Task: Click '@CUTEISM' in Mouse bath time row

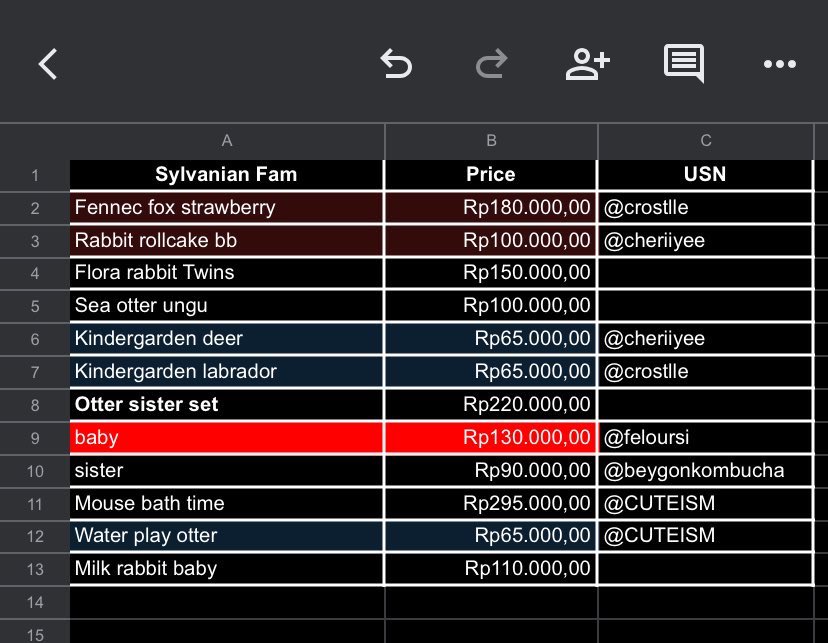Action: coord(705,503)
